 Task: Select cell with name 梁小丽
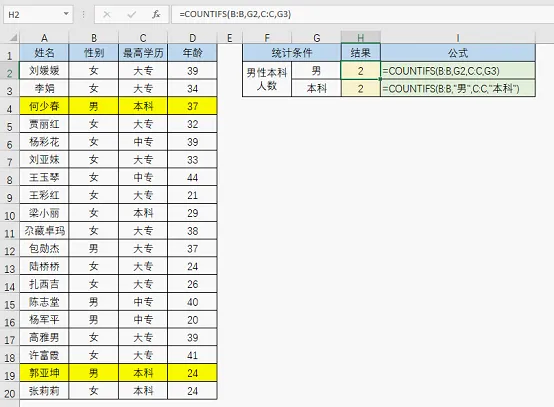(44, 213)
